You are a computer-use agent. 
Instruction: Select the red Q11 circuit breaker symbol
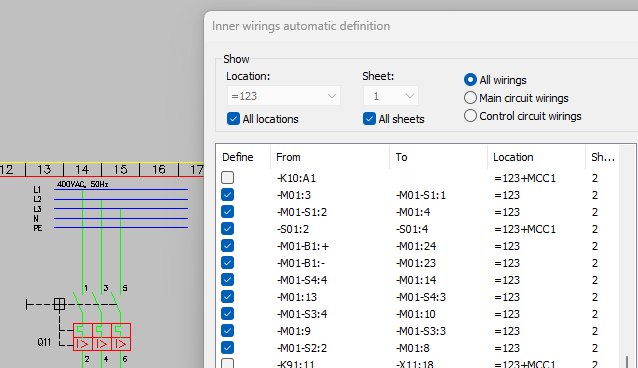(x=102, y=337)
